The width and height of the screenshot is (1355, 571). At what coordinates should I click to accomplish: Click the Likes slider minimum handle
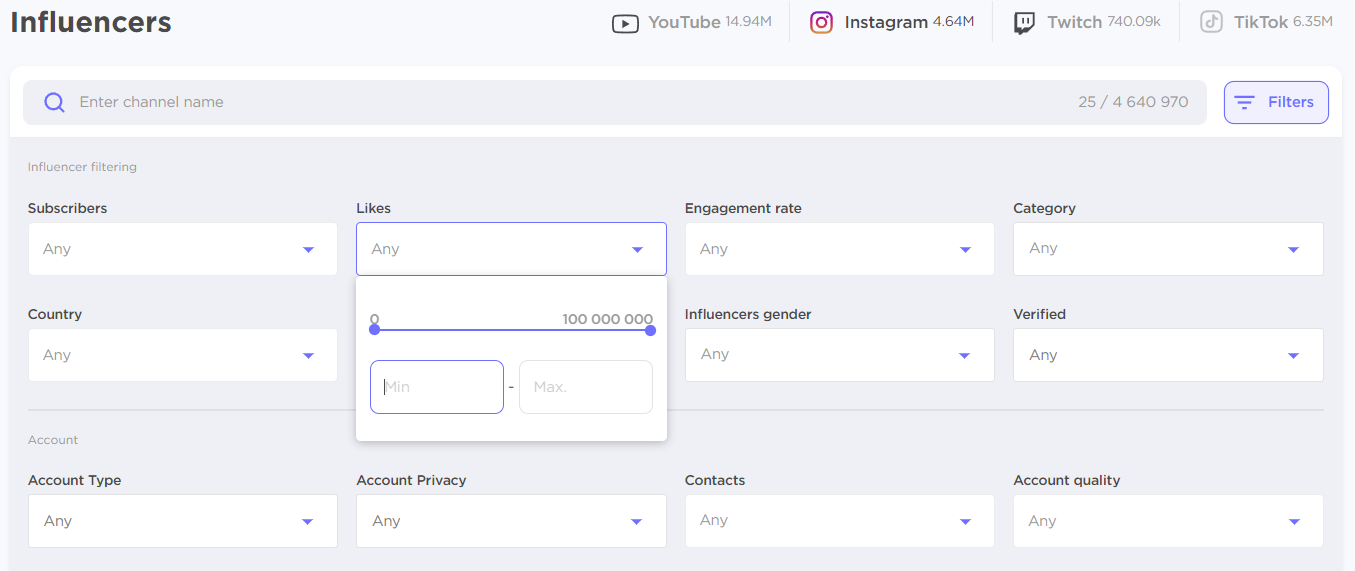tap(374, 330)
